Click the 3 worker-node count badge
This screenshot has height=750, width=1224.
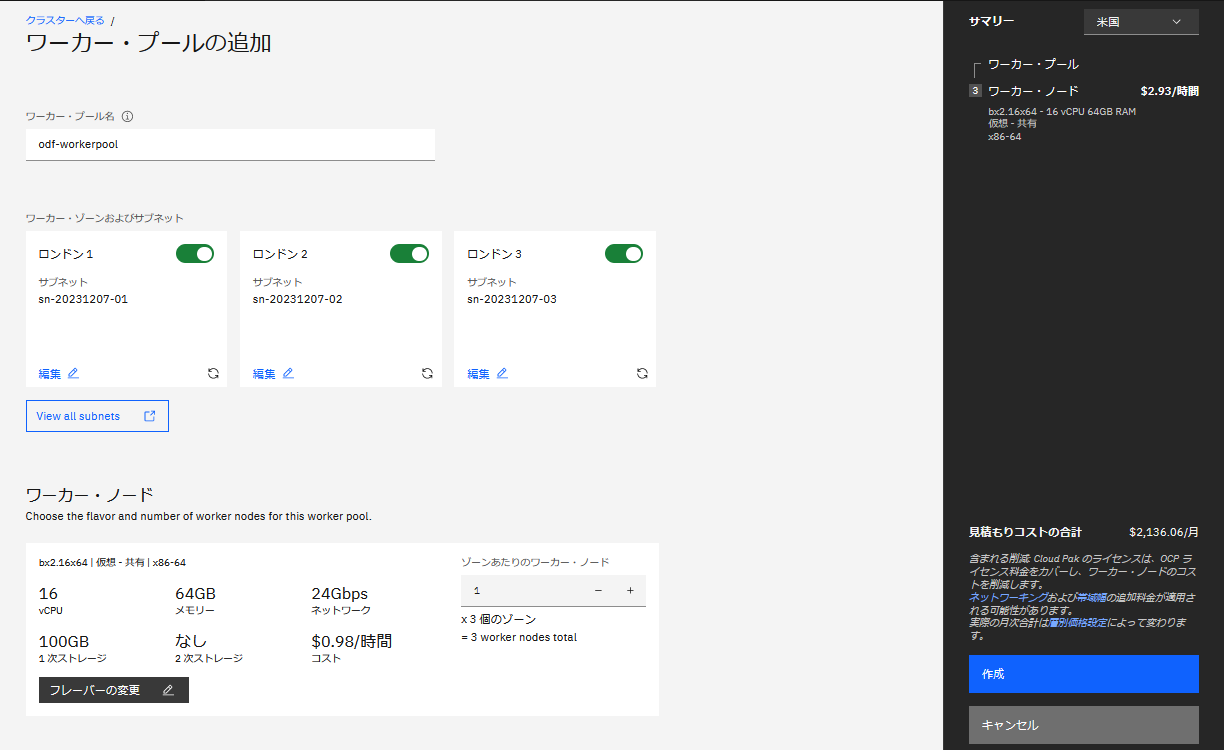975,91
